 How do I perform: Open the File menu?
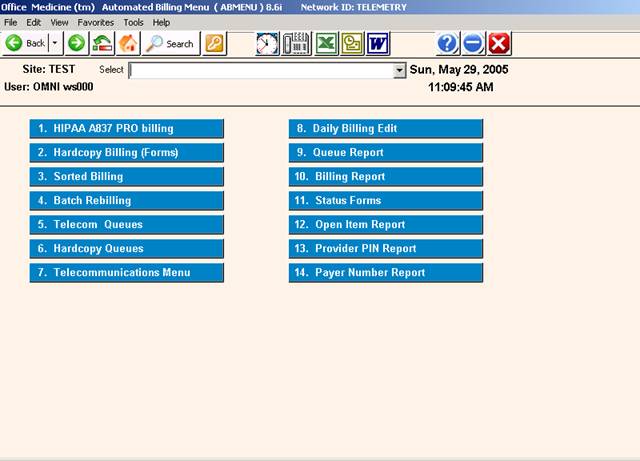(11, 22)
